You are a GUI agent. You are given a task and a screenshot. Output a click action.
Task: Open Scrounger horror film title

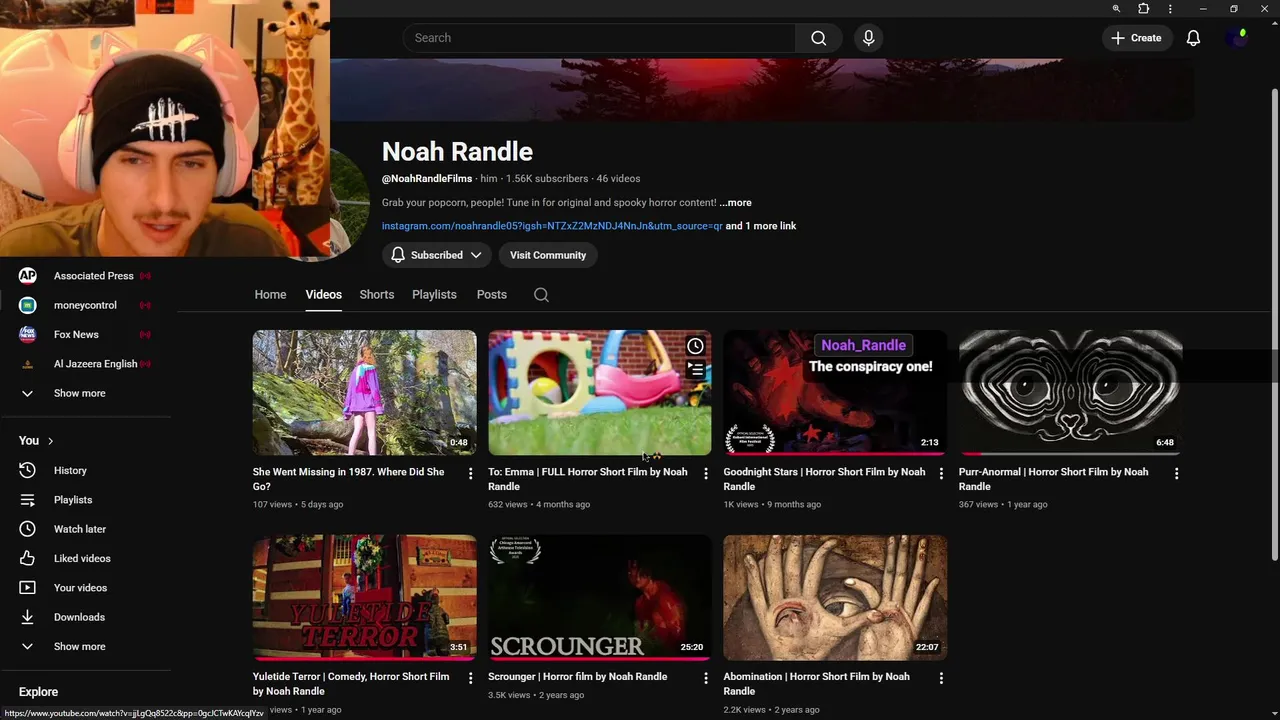click(x=577, y=677)
